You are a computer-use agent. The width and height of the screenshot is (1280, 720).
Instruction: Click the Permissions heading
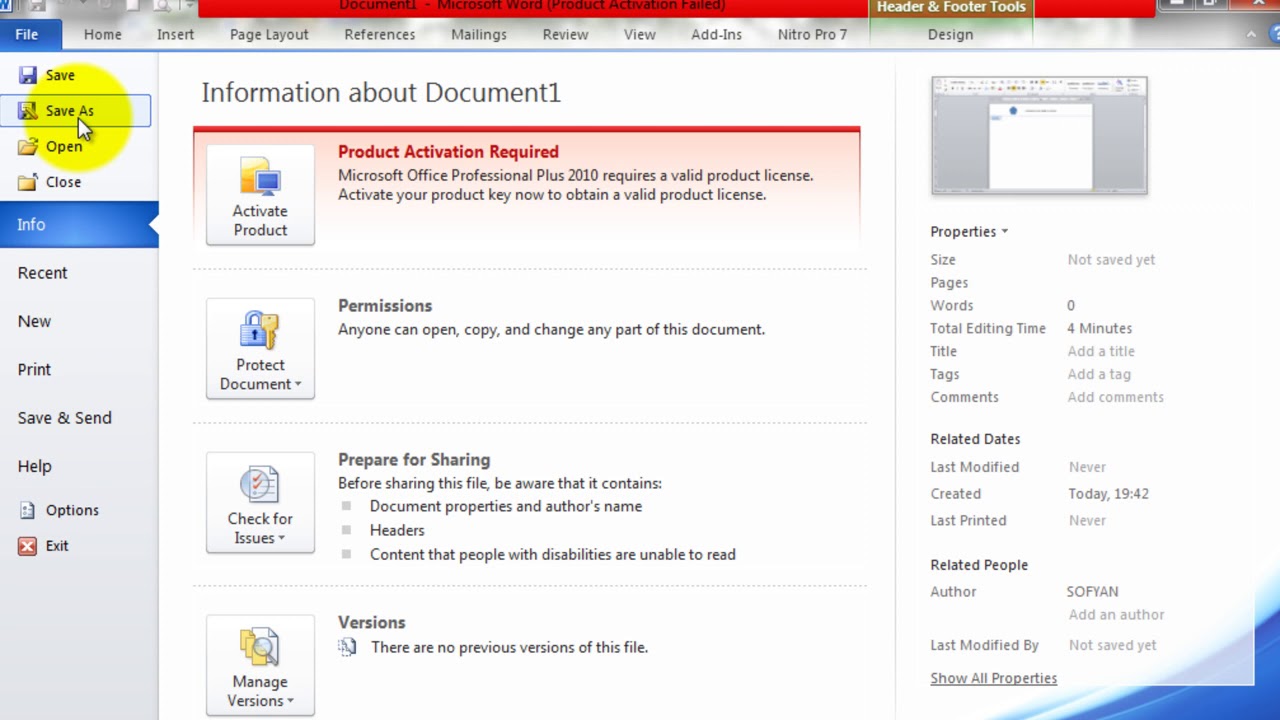point(385,306)
